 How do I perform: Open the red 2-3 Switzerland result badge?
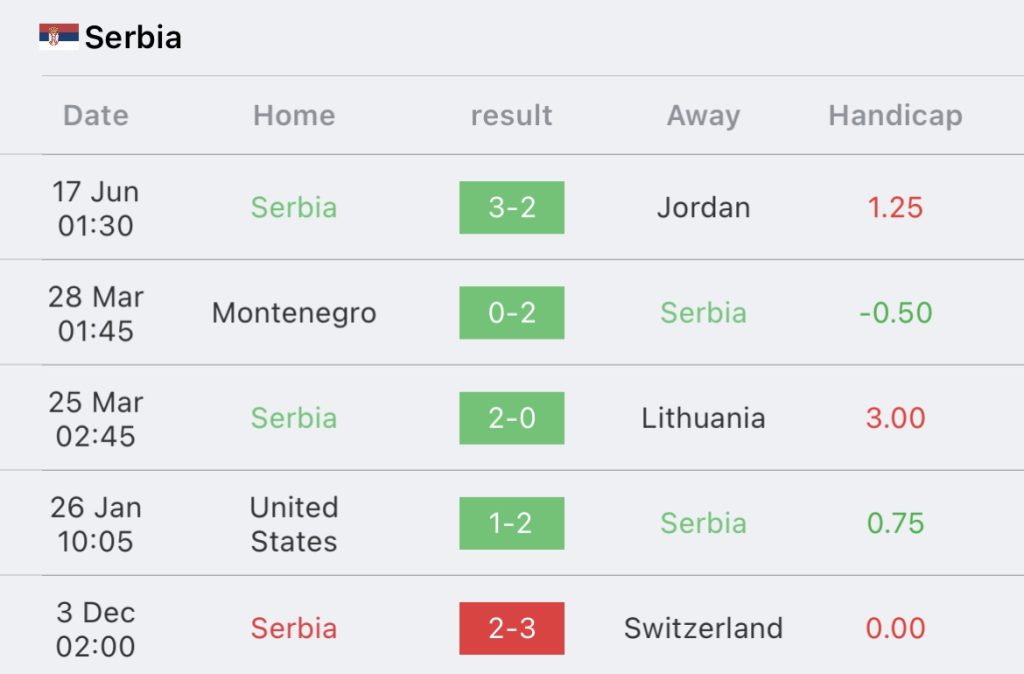tap(511, 628)
